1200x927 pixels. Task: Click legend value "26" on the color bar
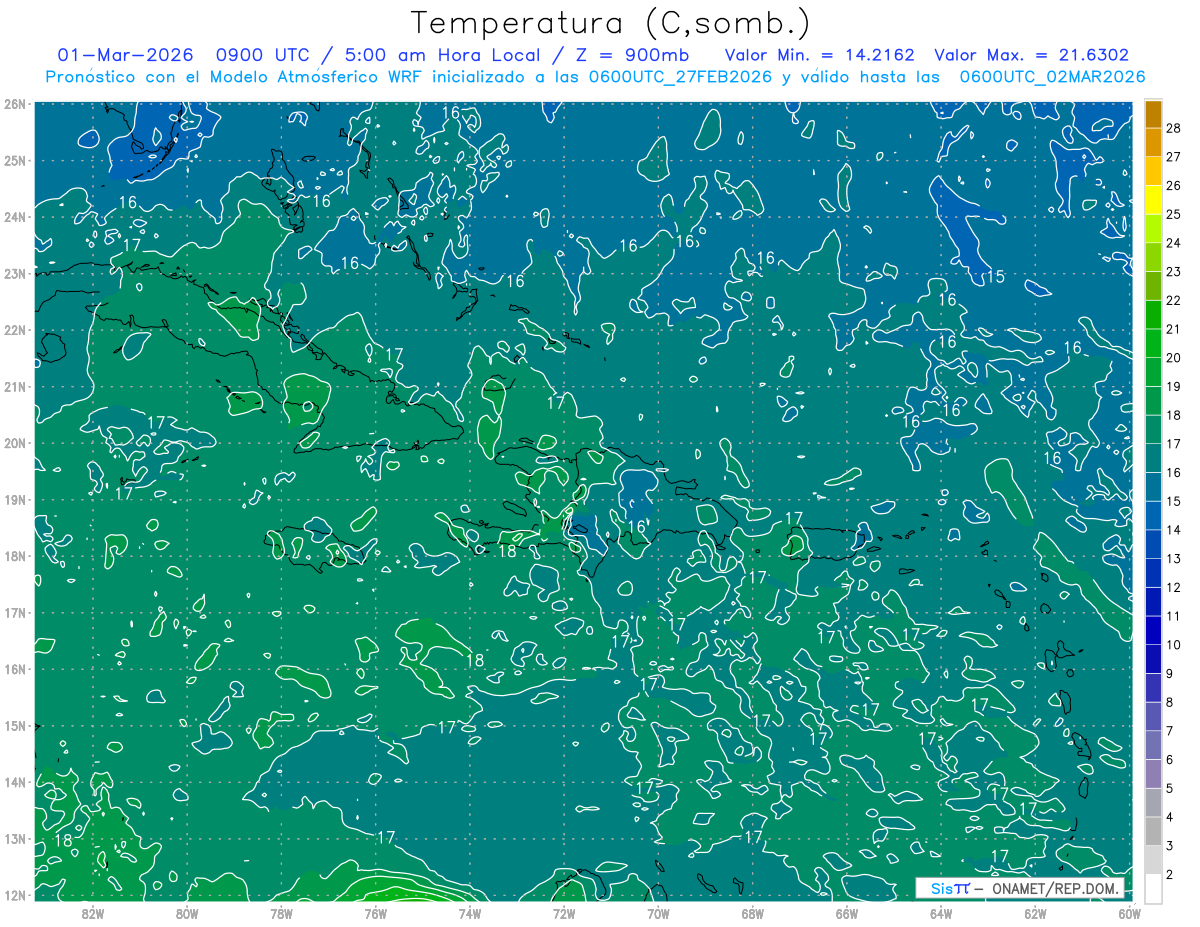[1173, 185]
